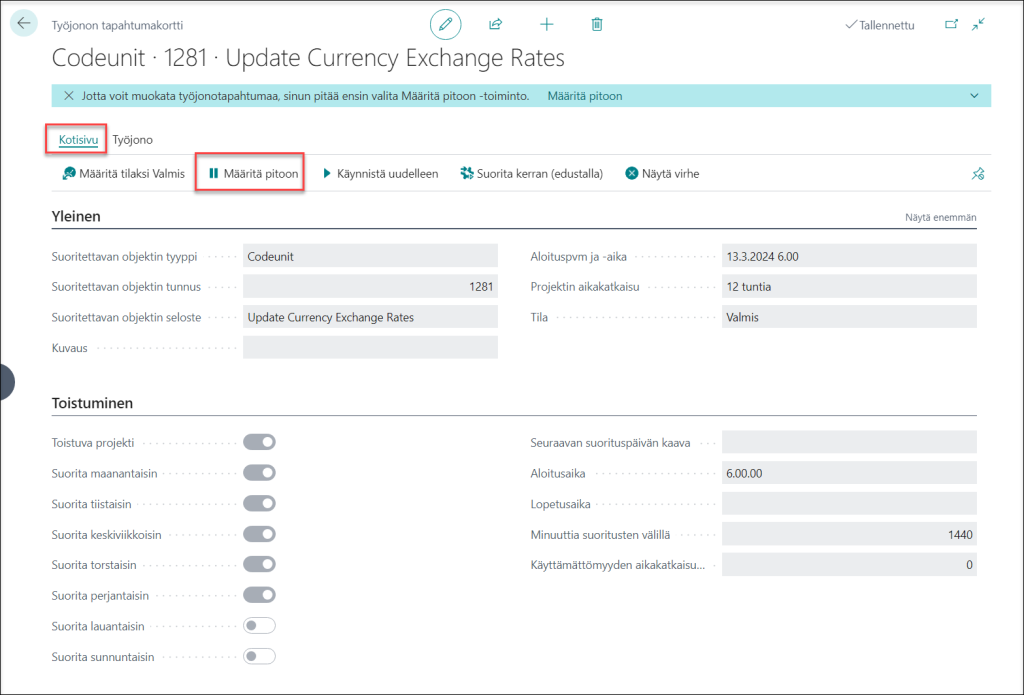This screenshot has width=1024, height=695.
Task: Toggle Suorita lauantaisin switch
Action: [259, 626]
